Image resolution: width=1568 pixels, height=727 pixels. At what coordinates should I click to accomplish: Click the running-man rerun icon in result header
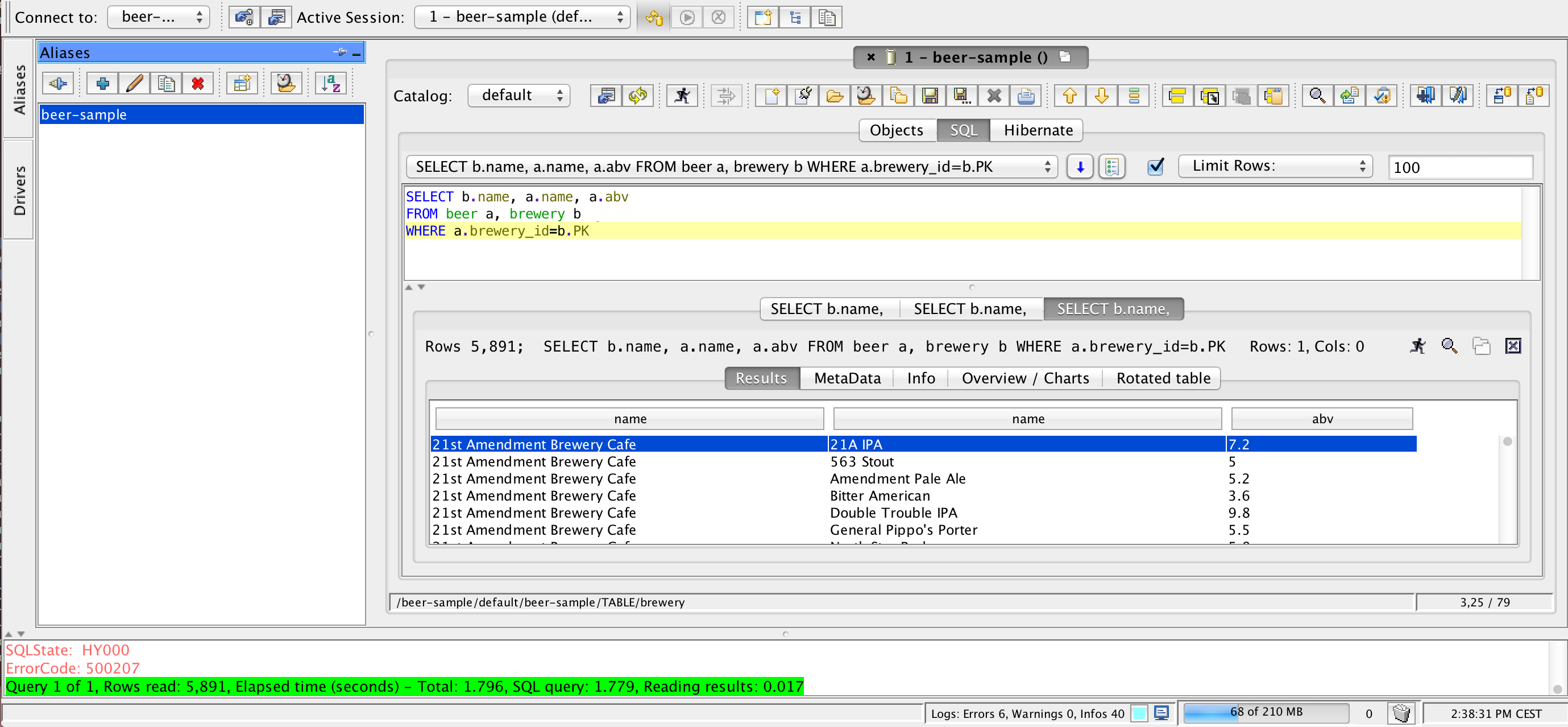click(1418, 346)
